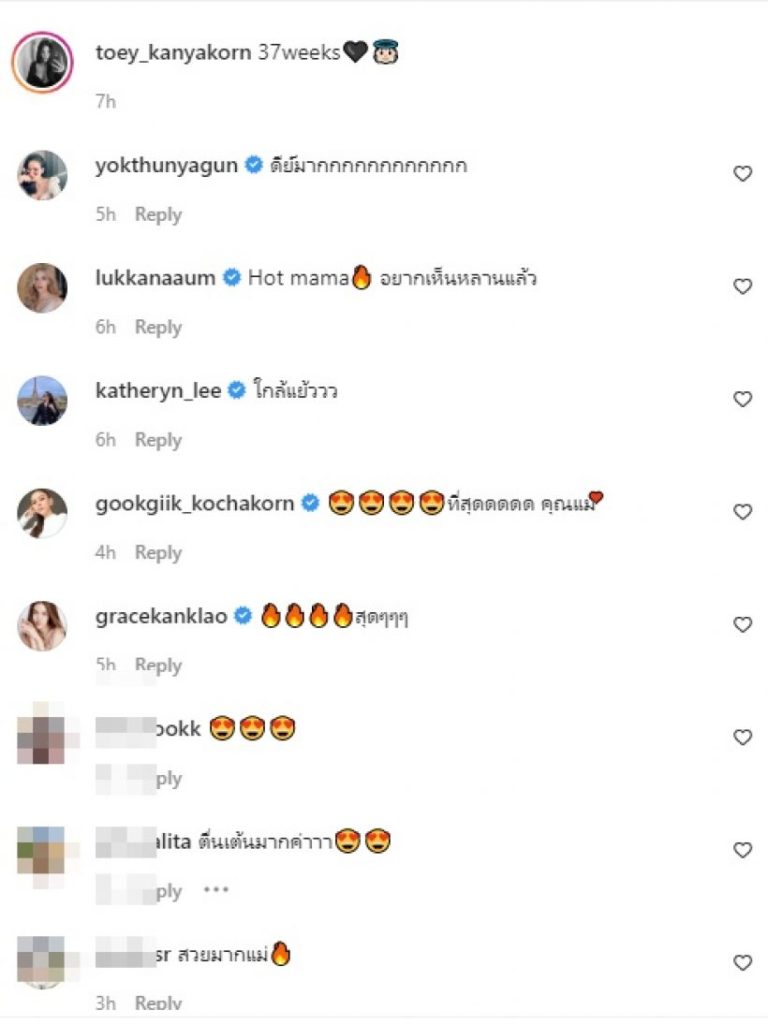The image size is (768, 1024).
Task: Open gookgiik_kochakorn's profile picture
Action: (x=42, y=513)
